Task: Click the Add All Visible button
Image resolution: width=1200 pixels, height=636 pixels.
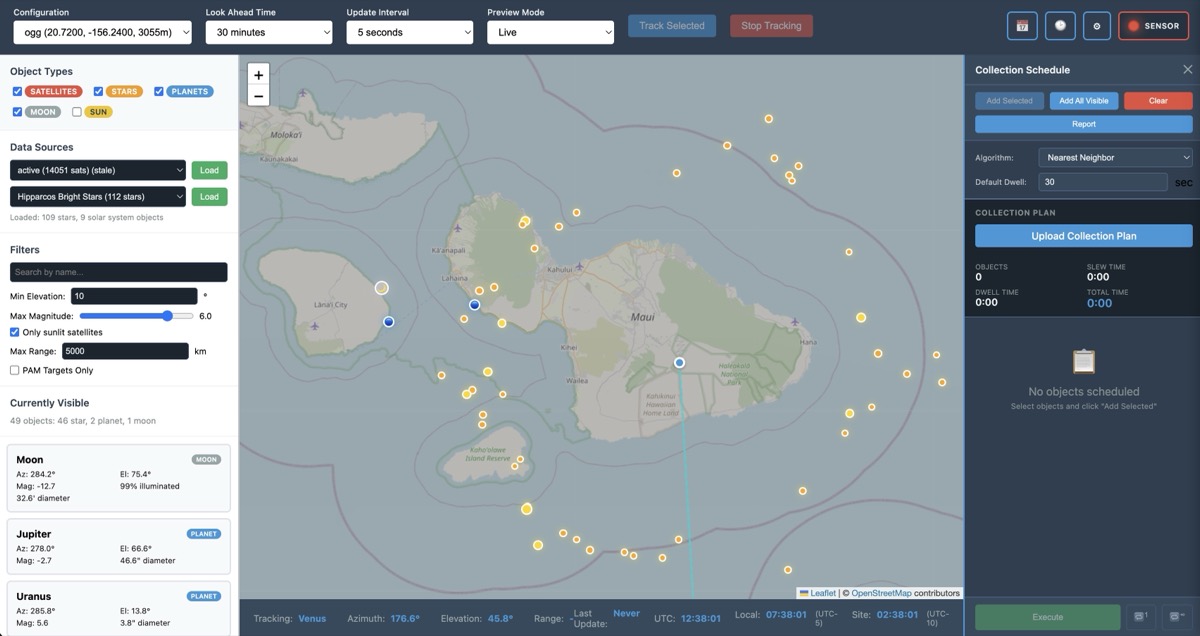Action: pos(1083,101)
